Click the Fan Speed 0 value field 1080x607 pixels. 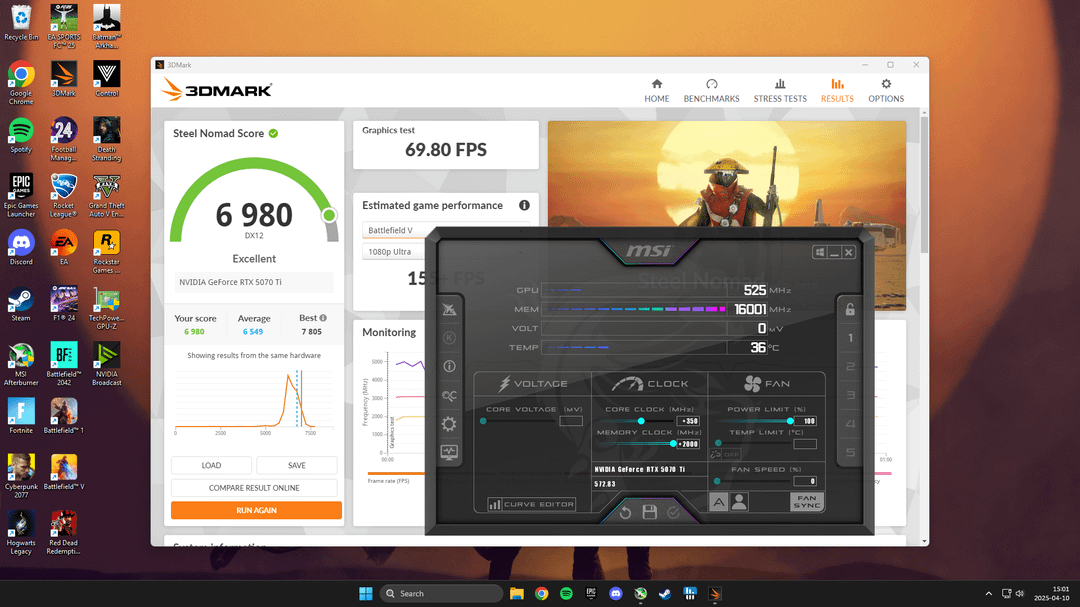coord(805,481)
